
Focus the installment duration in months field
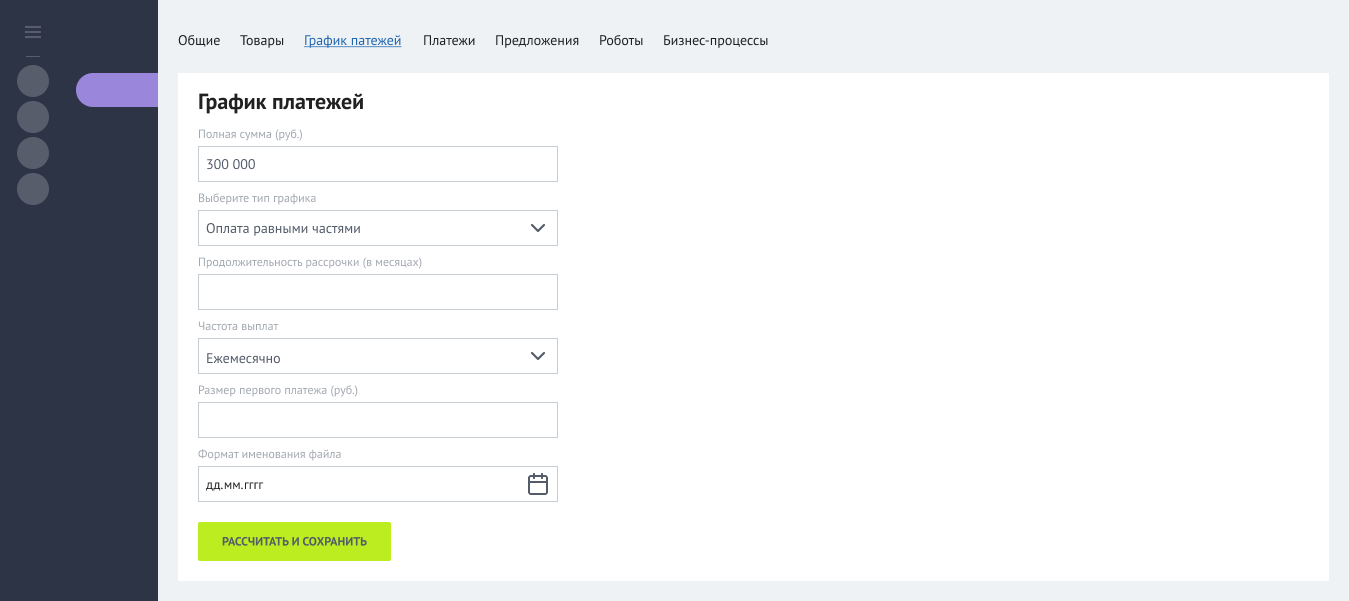[x=377, y=292]
